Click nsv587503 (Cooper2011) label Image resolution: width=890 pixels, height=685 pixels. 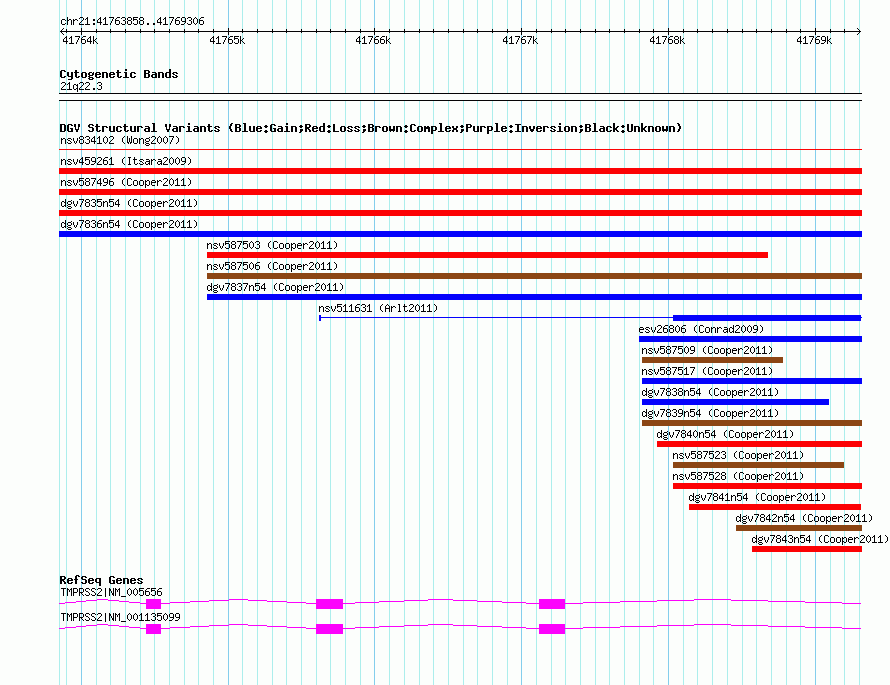pos(272,245)
